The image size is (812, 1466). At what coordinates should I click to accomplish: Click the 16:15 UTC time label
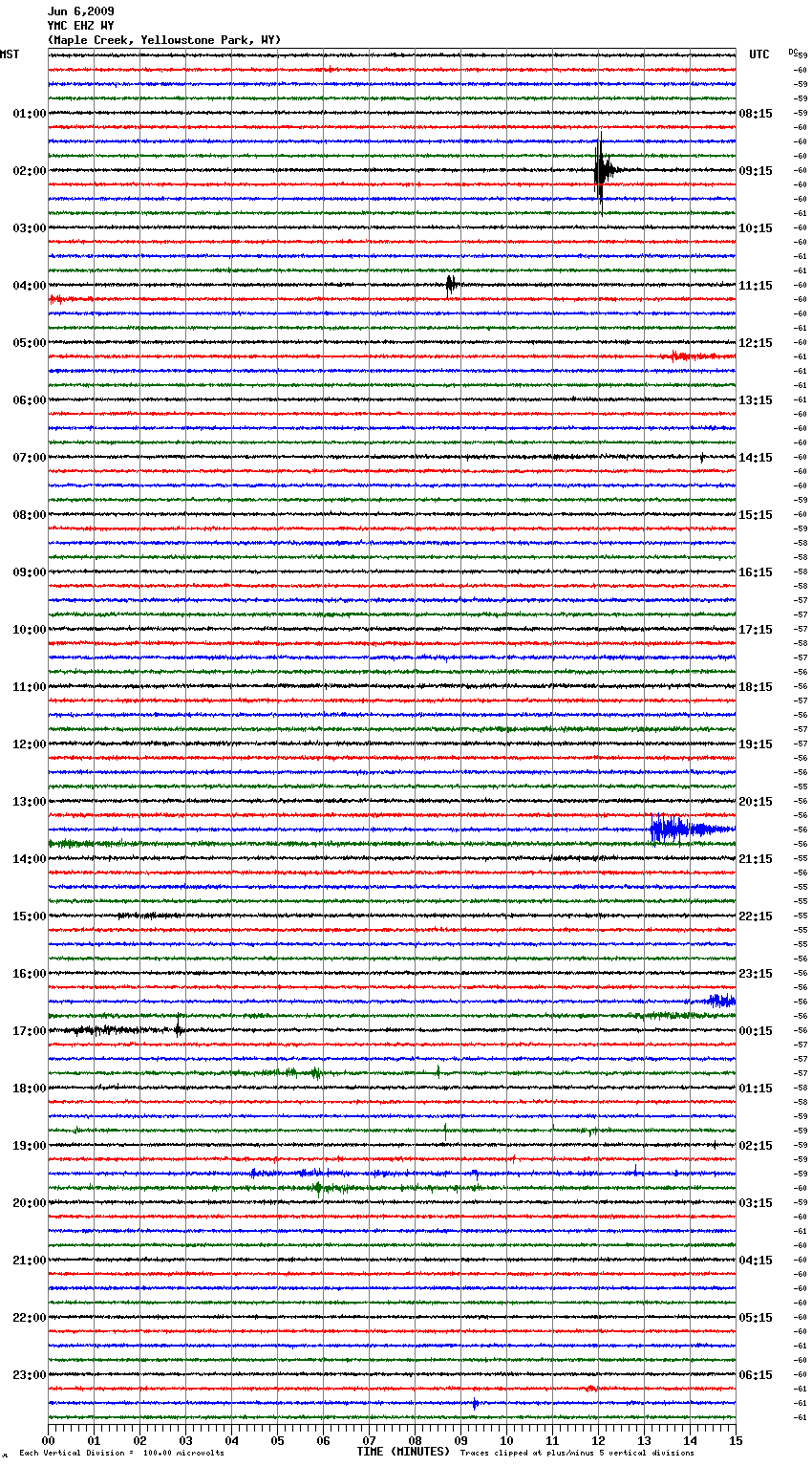point(756,572)
